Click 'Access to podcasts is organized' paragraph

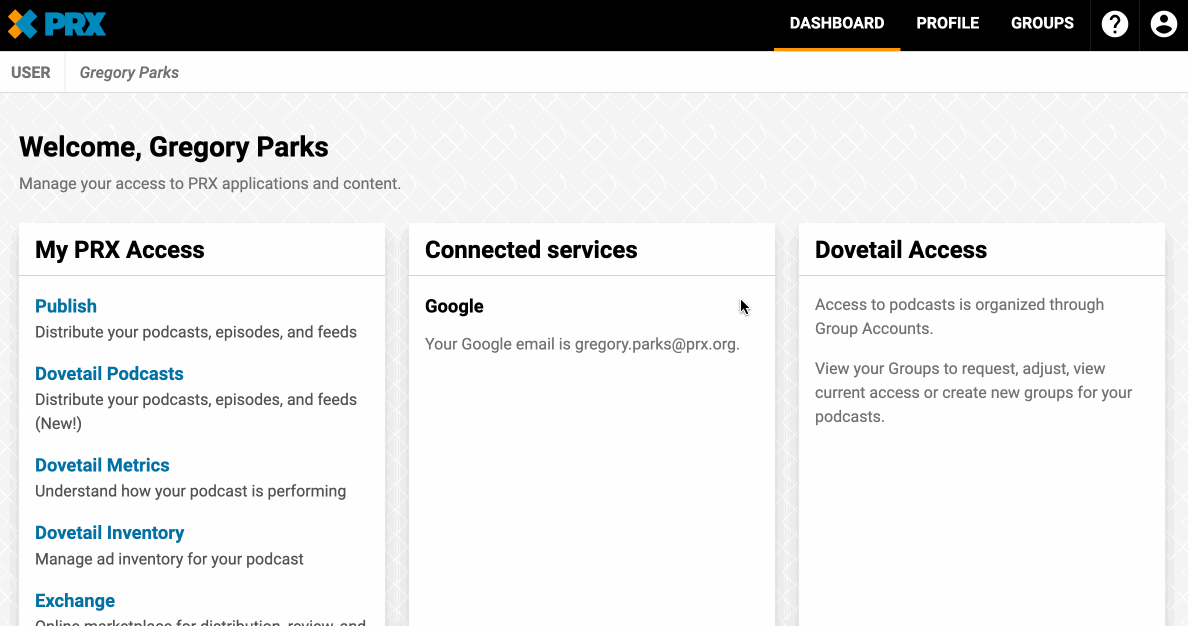point(959,317)
